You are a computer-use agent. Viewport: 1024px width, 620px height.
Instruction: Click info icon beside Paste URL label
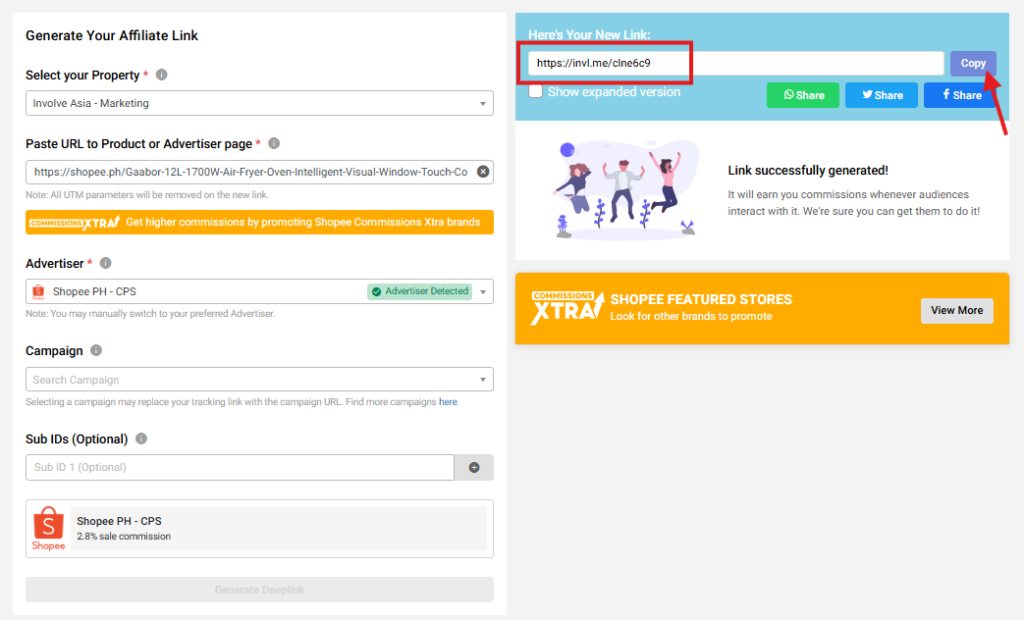[x=274, y=144]
